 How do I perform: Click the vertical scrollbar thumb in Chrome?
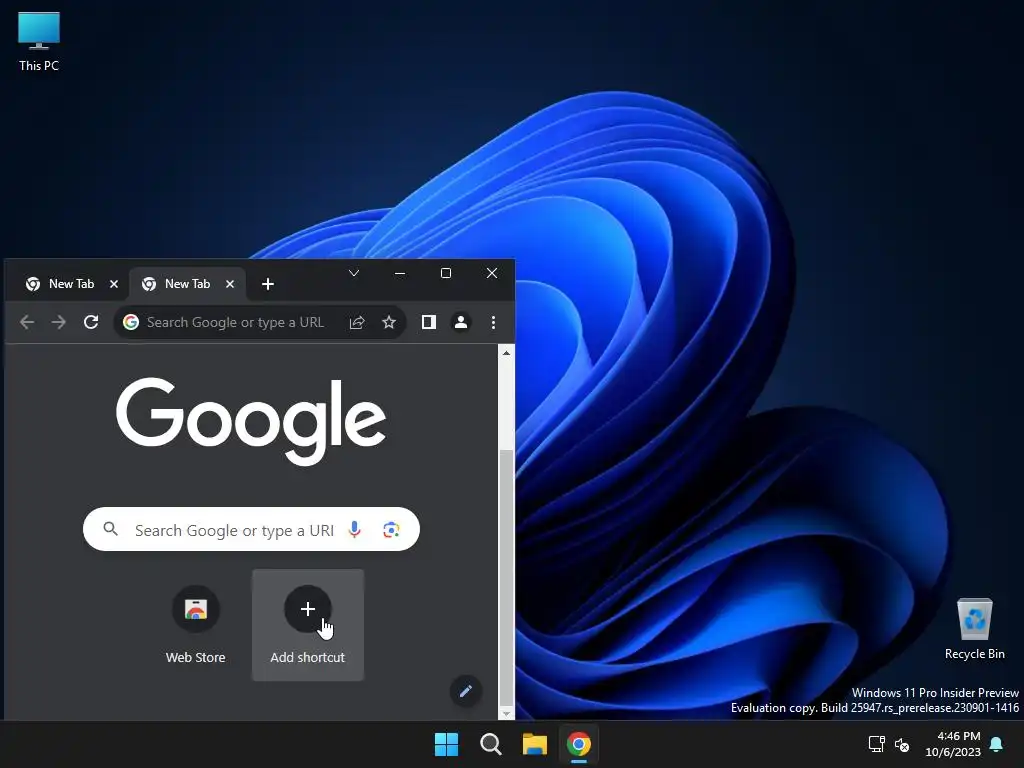pos(506,577)
